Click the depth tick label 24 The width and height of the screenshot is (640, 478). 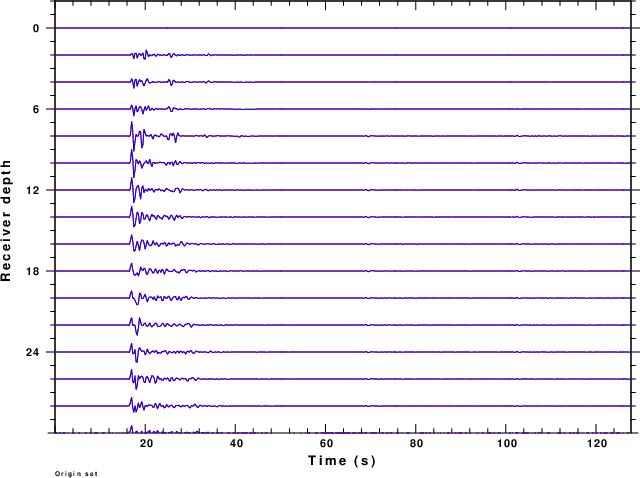coord(33,352)
